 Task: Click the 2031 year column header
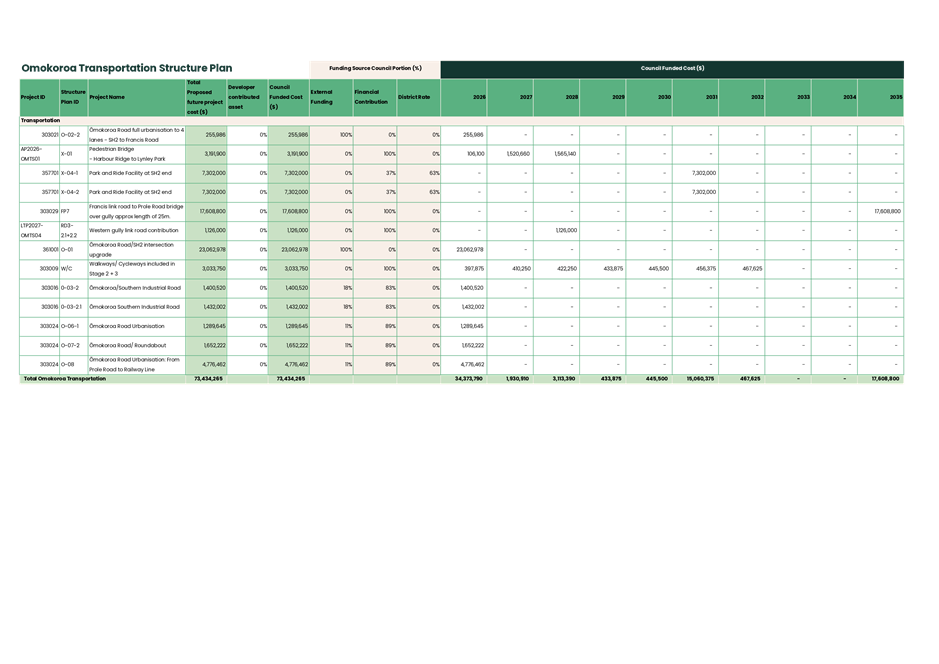click(x=697, y=97)
